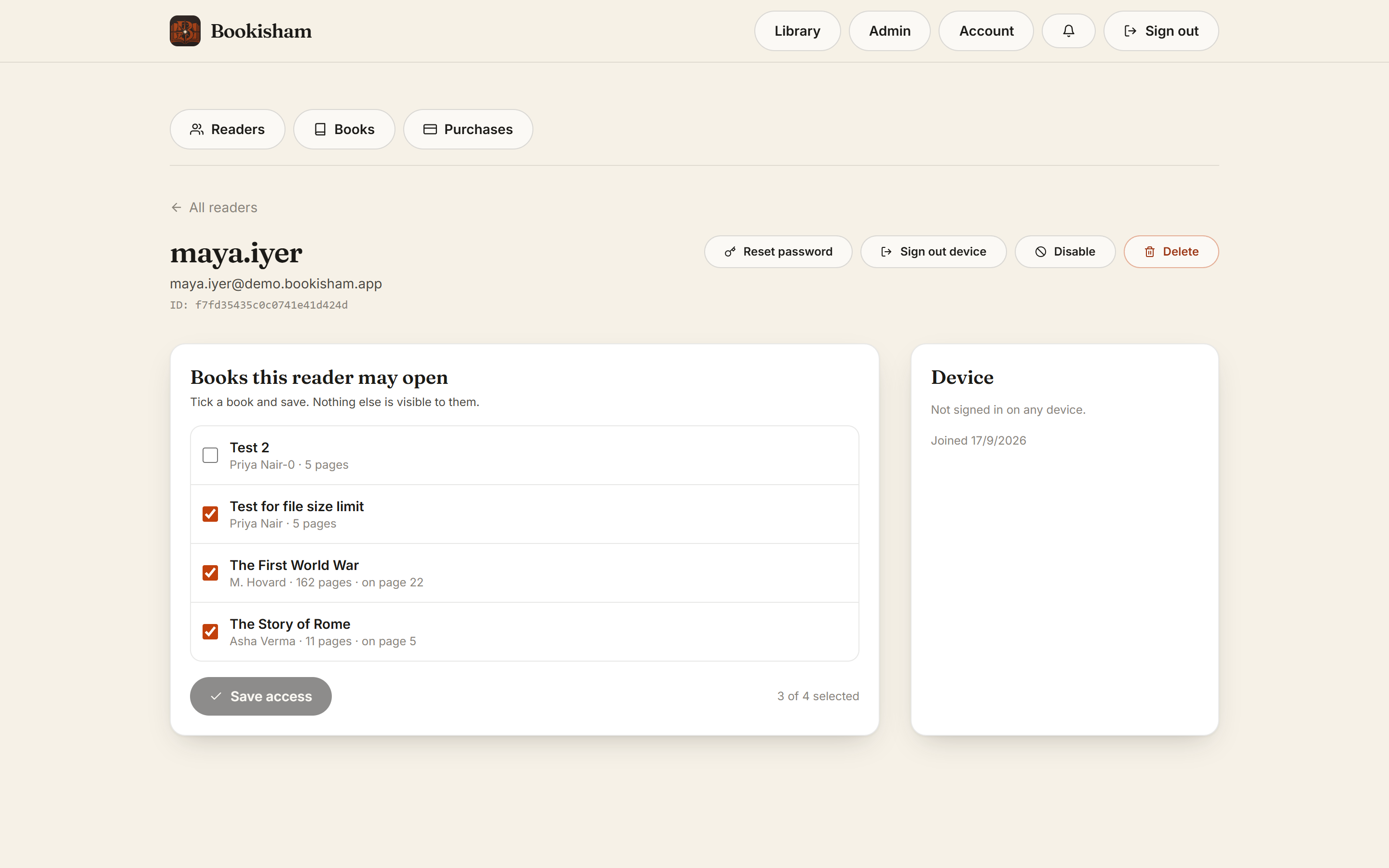Untick The Story of Rome checkbox
Screen dimensions: 1389x868
[210, 632]
